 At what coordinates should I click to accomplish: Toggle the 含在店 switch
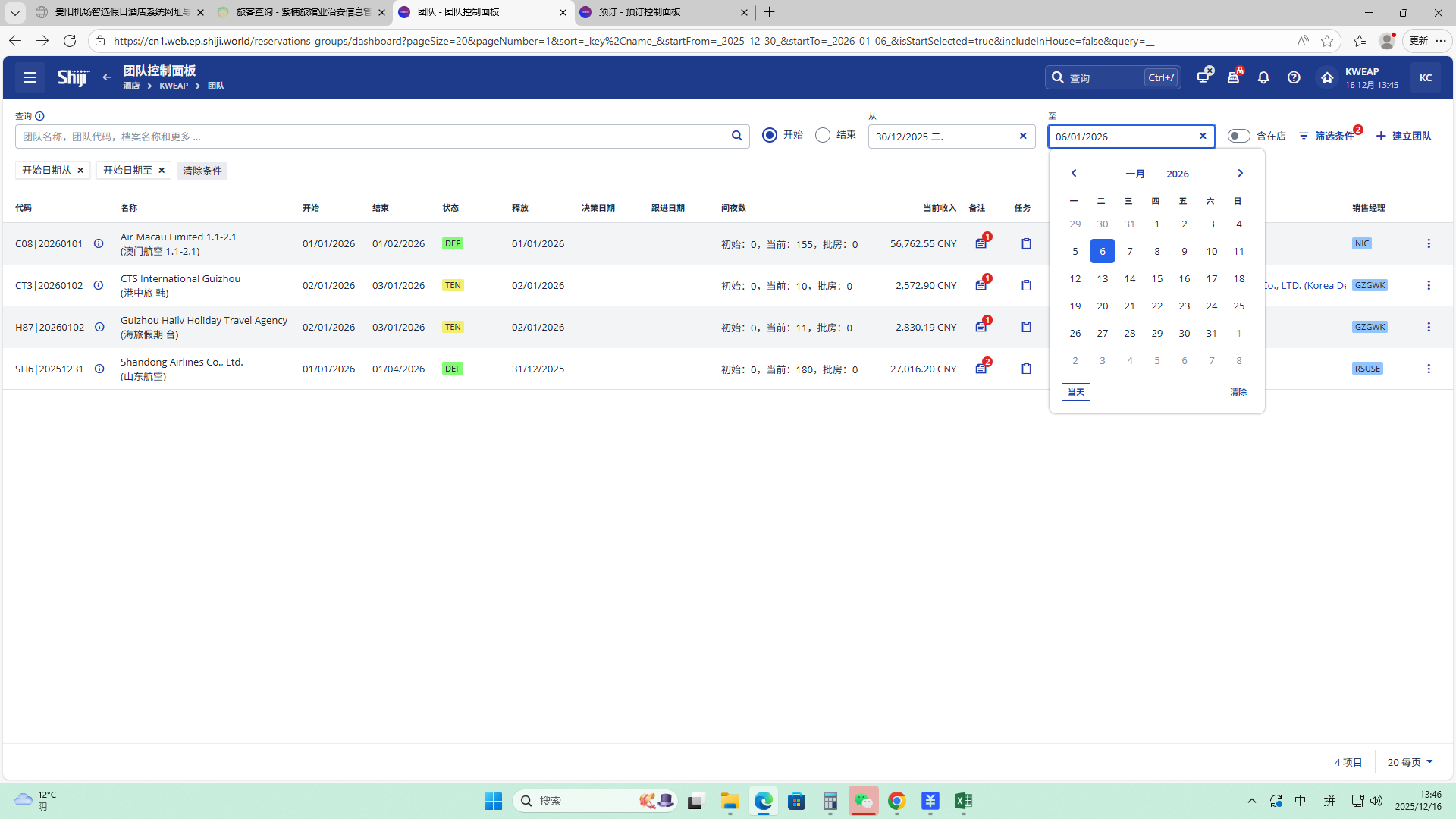pos(1238,136)
